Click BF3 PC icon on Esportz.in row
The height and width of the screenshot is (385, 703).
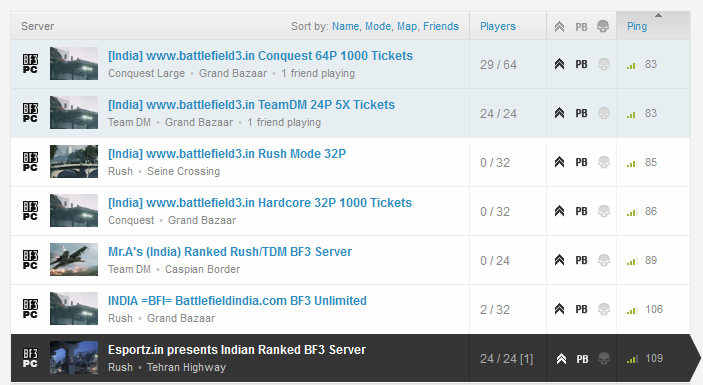pyautogui.click(x=30, y=358)
